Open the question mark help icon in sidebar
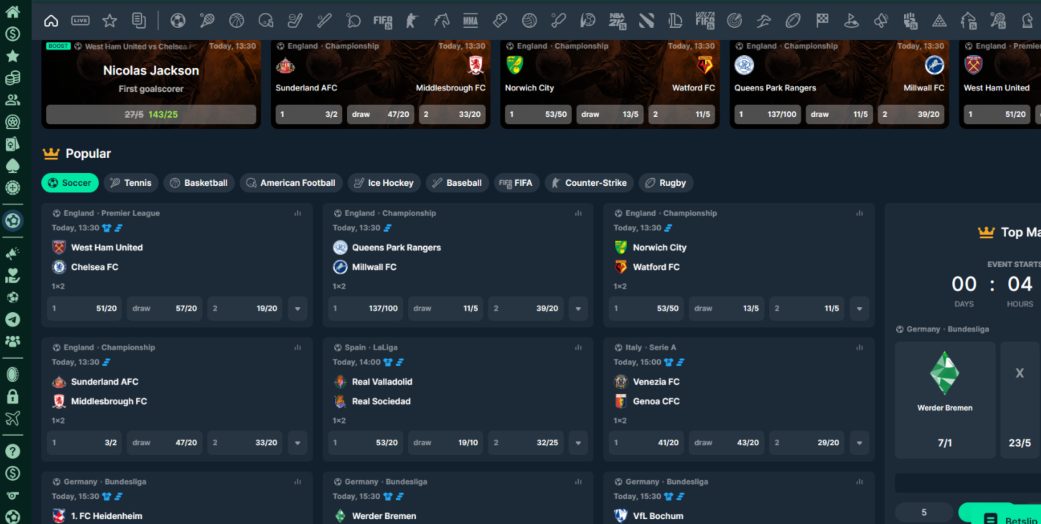Image resolution: width=1041 pixels, height=524 pixels. coord(13,452)
